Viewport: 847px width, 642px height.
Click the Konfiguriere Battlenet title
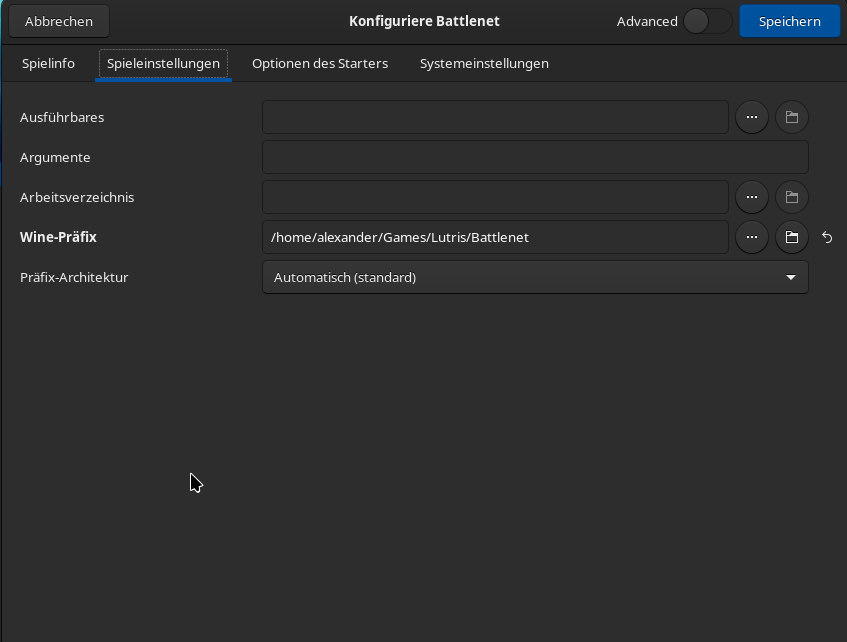(424, 22)
